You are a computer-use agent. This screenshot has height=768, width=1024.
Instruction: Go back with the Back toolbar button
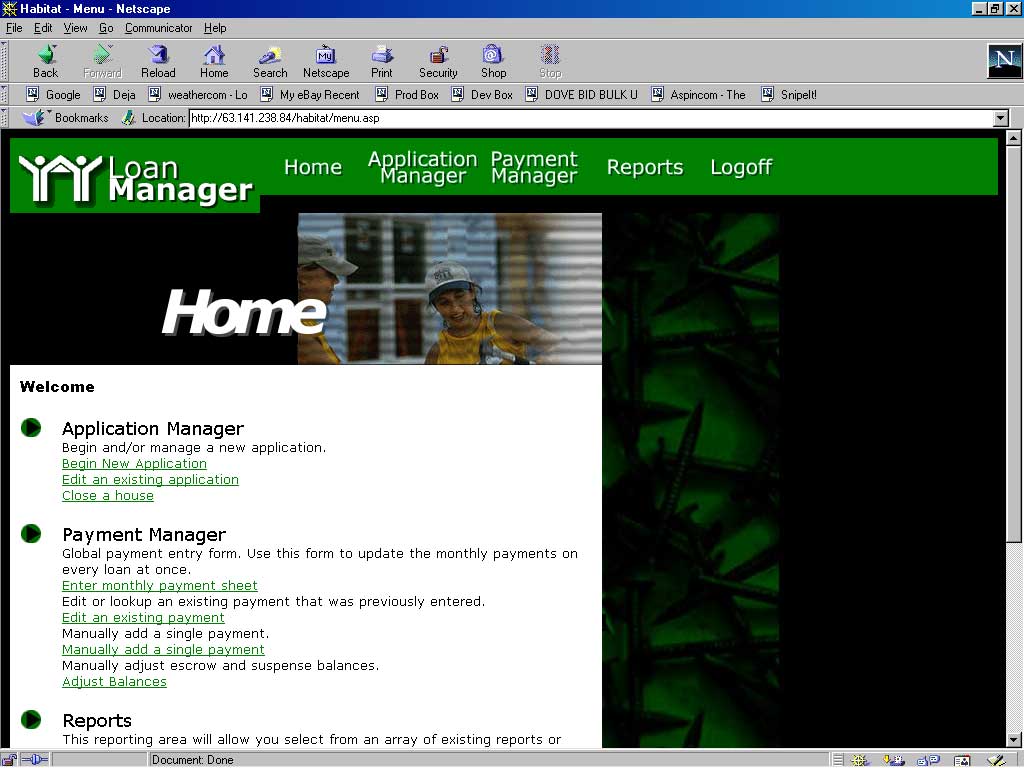coord(46,61)
